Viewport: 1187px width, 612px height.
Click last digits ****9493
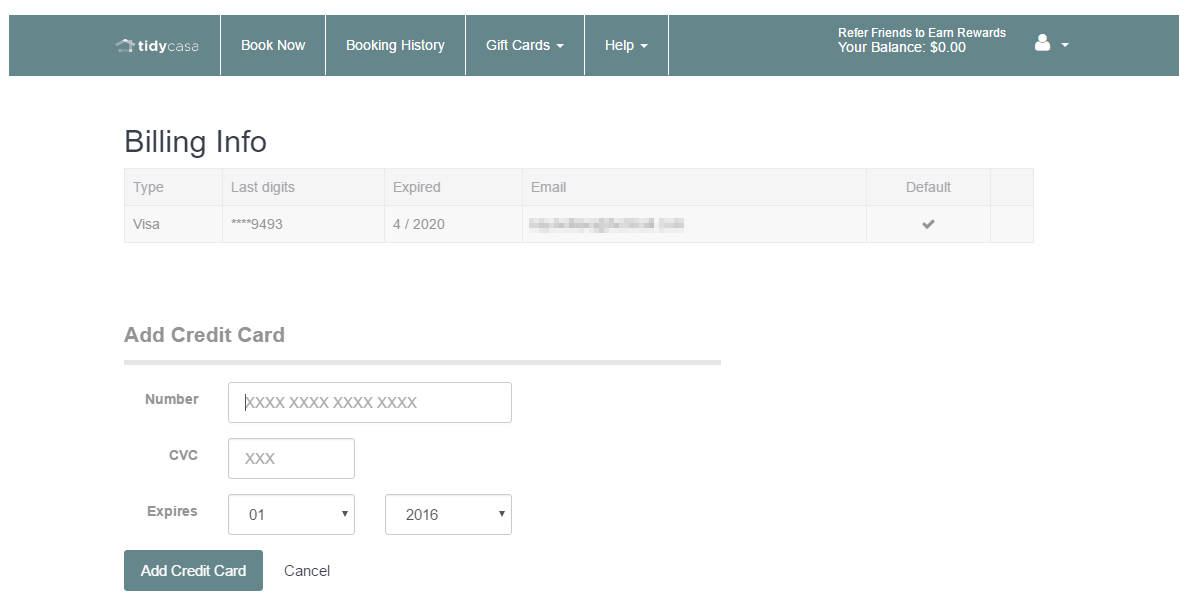(x=257, y=224)
